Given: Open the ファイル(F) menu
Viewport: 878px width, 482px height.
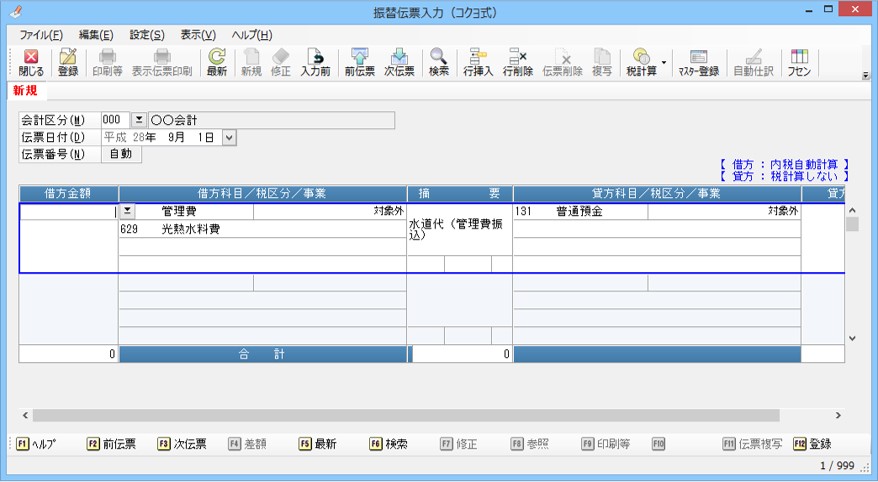Looking at the screenshot, I should pos(40,34).
